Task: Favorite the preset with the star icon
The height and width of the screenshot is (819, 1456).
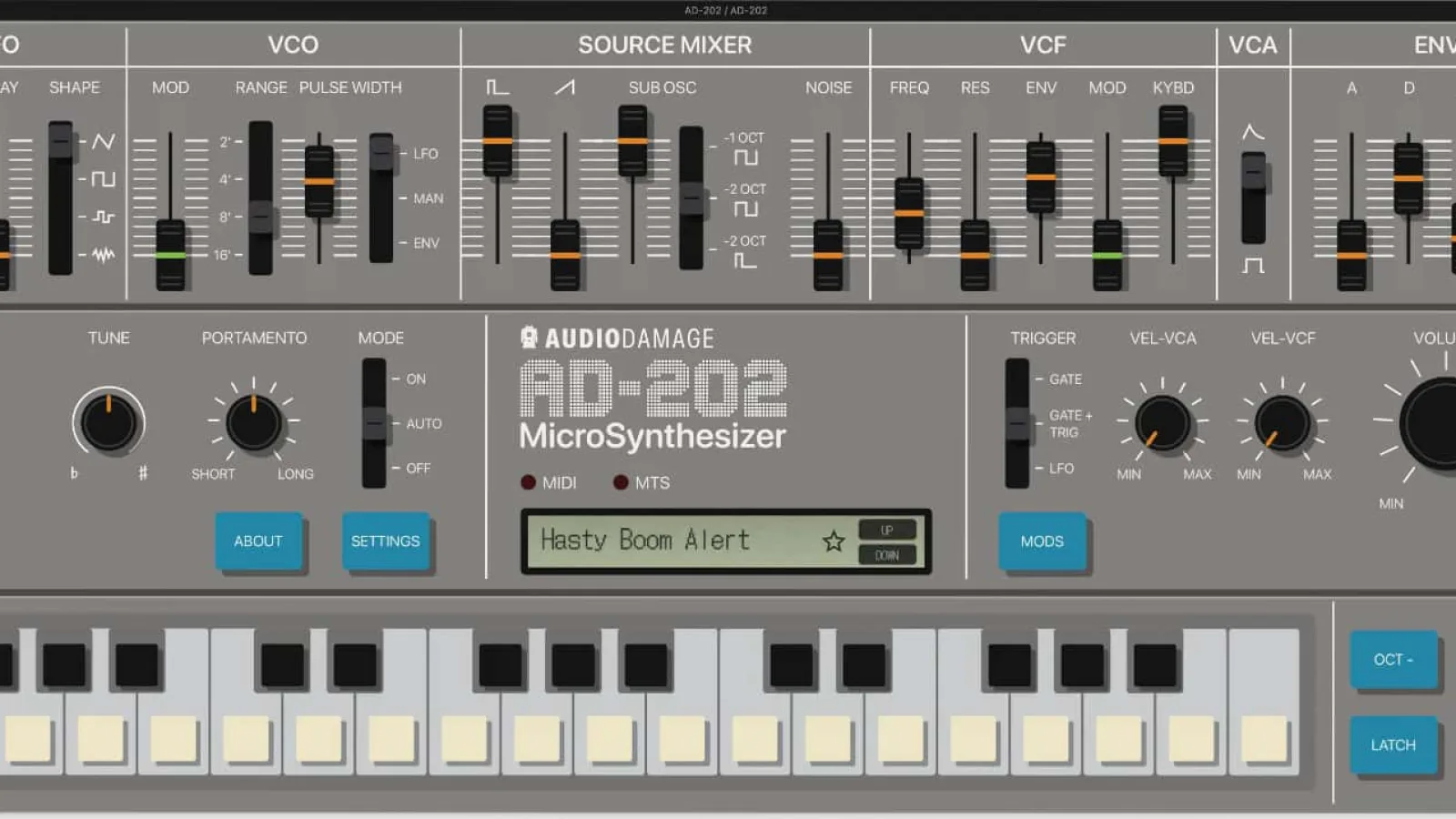Action: click(x=834, y=541)
